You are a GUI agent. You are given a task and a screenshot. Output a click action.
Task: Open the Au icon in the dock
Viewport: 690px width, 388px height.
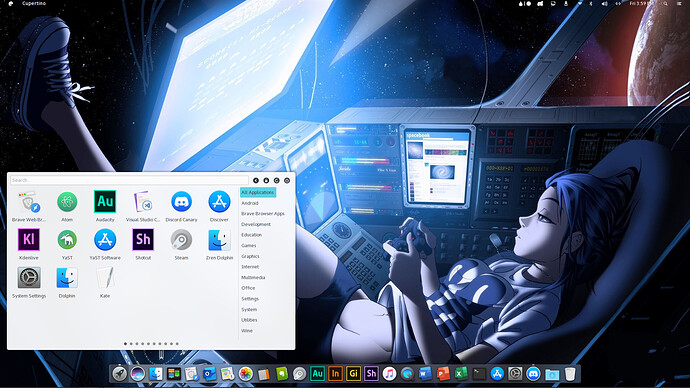[x=317, y=374]
